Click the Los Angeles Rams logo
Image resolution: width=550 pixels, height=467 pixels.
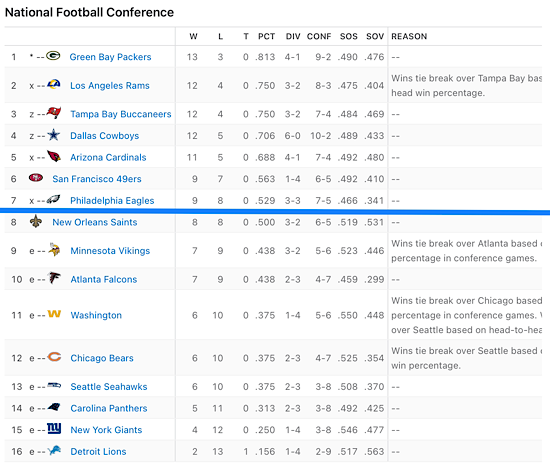54,84
